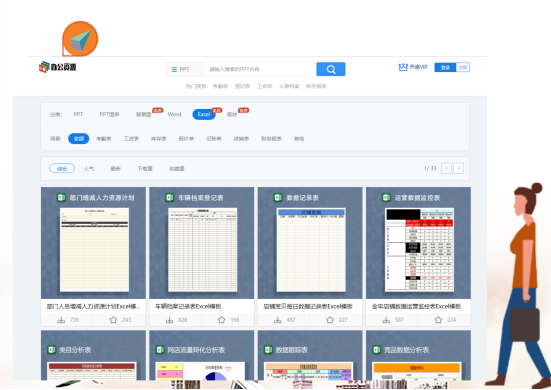Filter scene by 进销表

click(x=241, y=139)
